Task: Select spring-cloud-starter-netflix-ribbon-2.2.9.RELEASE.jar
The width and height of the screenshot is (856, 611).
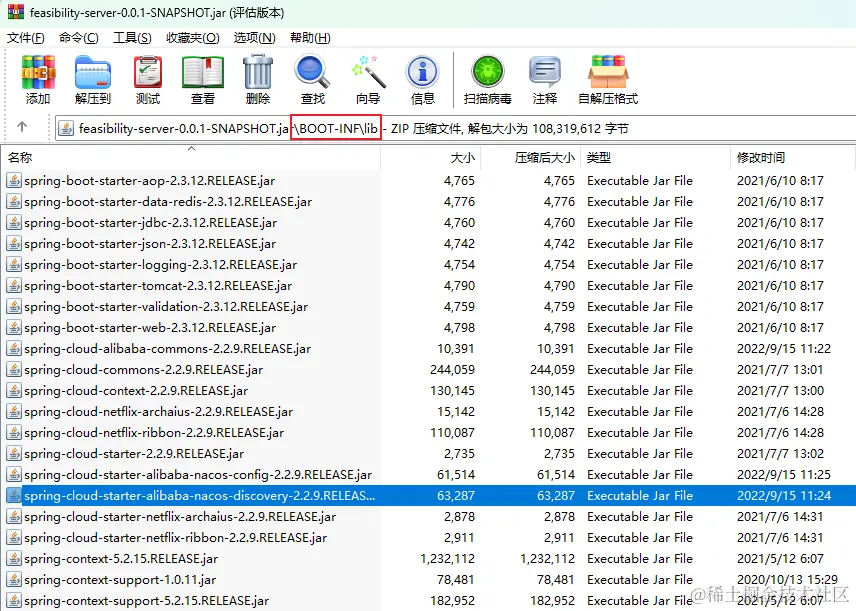Action: coord(175,538)
